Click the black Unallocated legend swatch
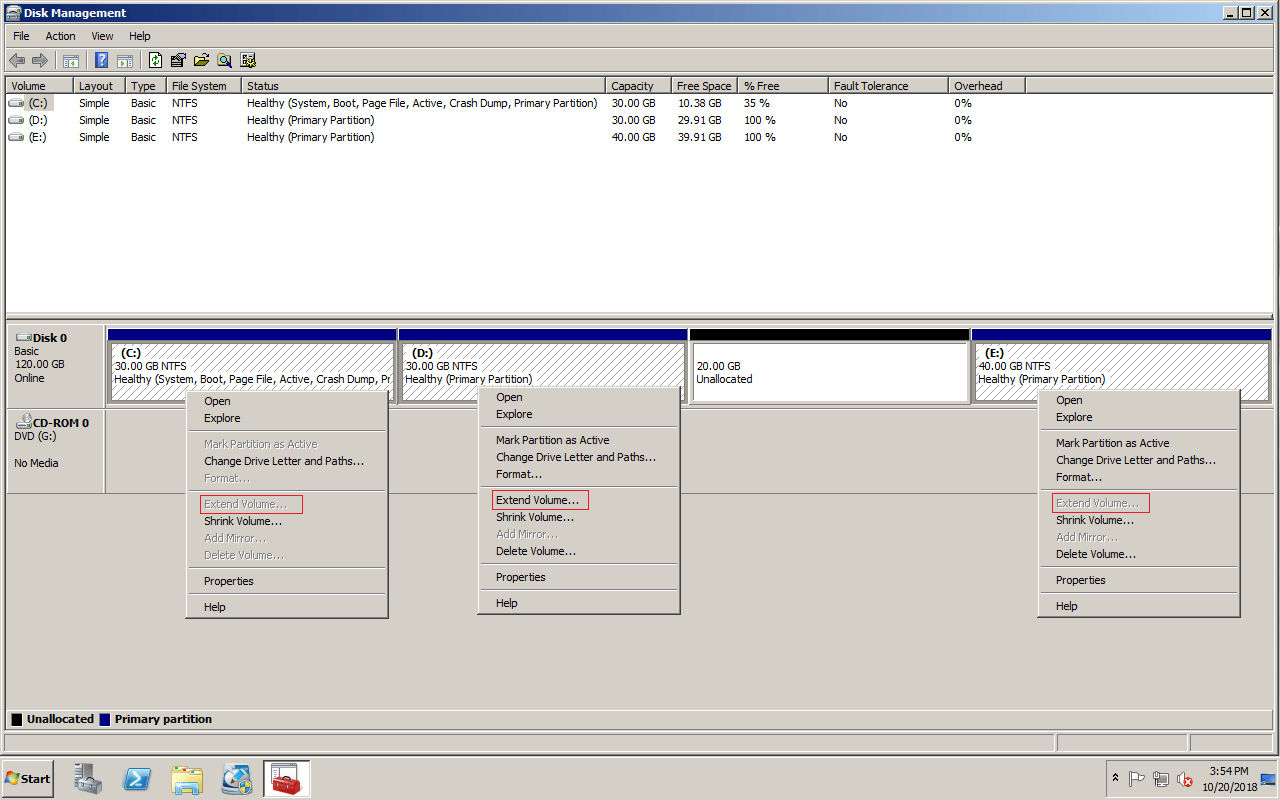 click(x=17, y=719)
